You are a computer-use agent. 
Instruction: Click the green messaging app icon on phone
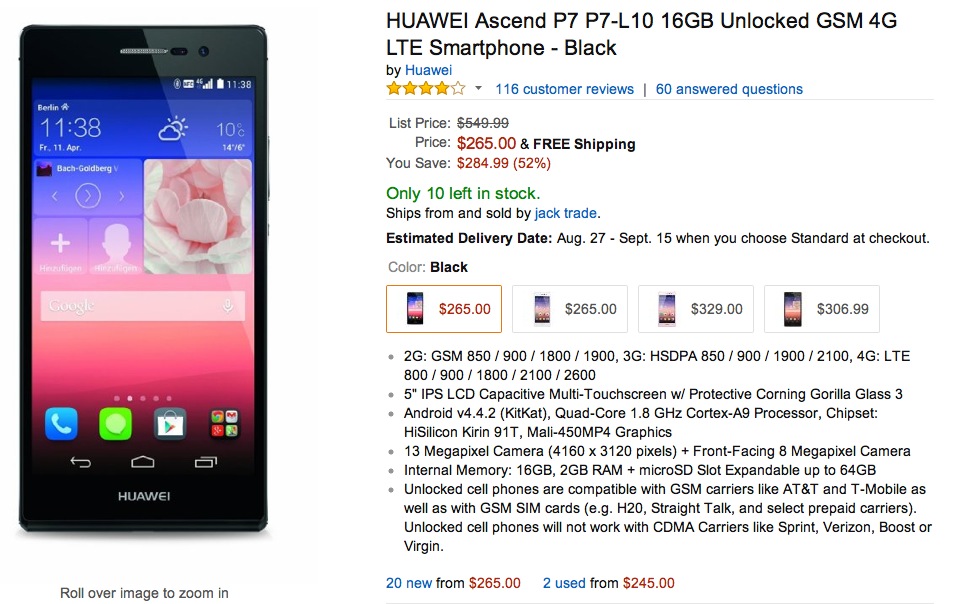tap(115, 424)
